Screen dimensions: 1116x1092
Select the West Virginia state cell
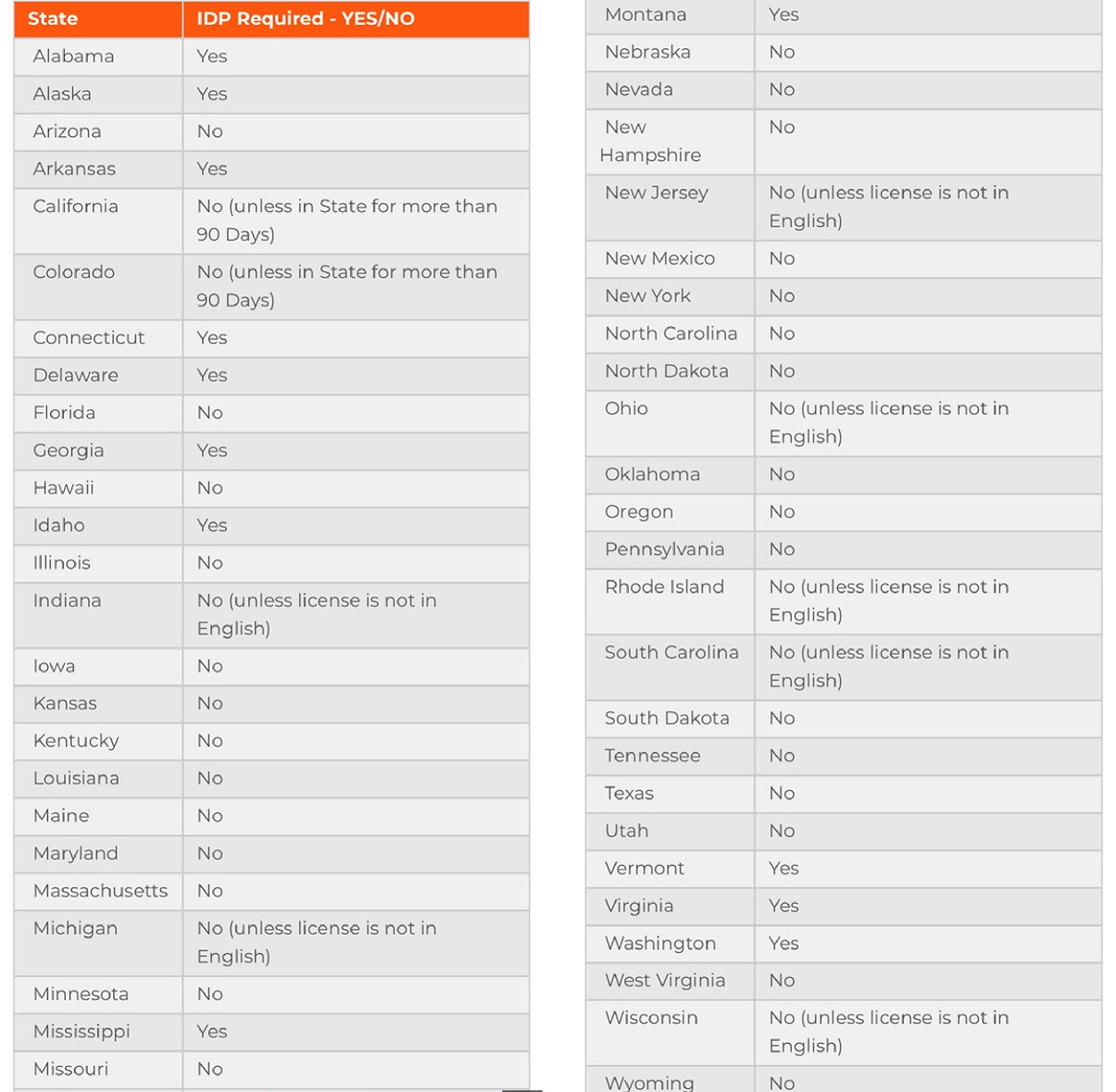tap(664, 981)
